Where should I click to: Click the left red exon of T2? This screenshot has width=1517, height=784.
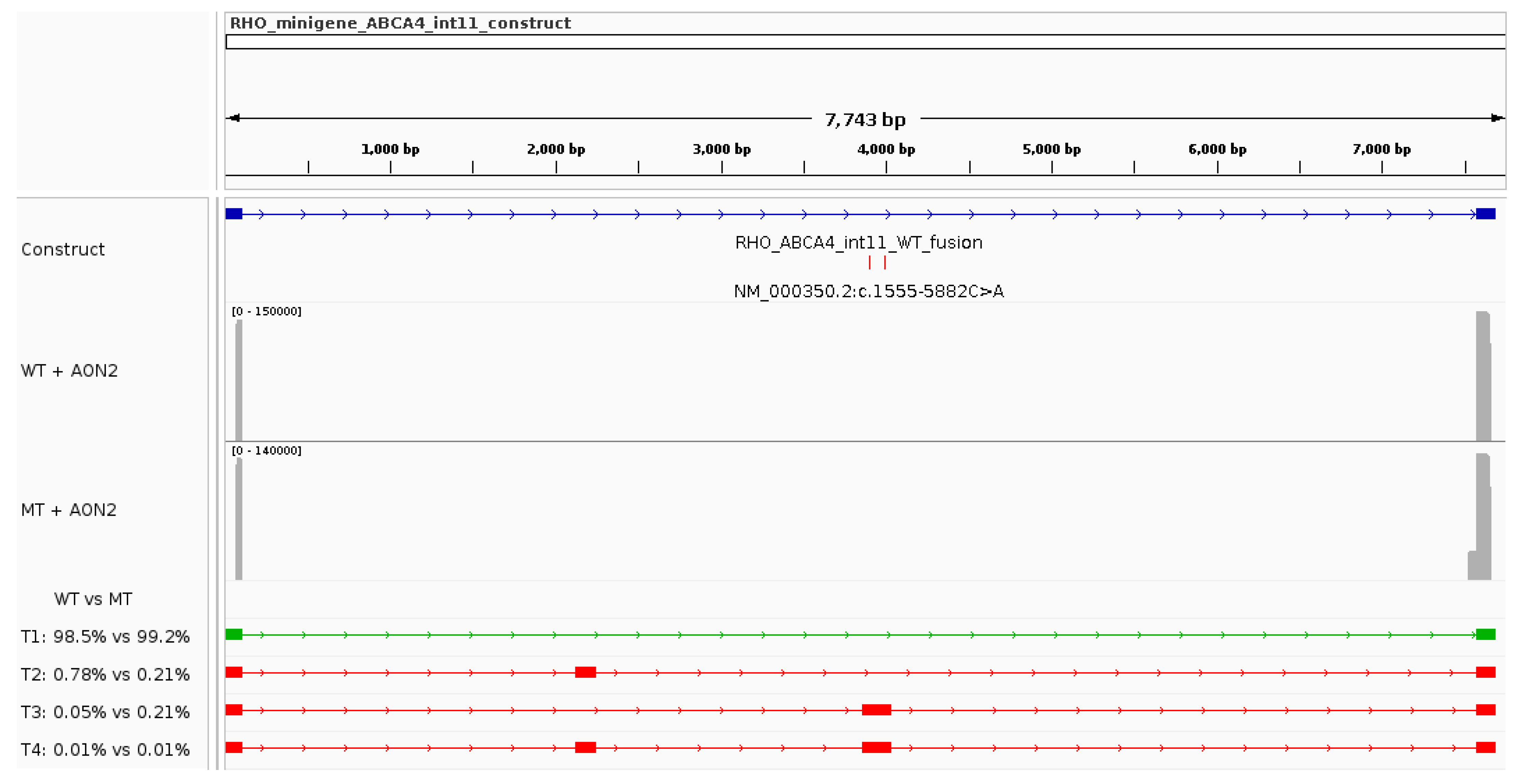(x=234, y=672)
